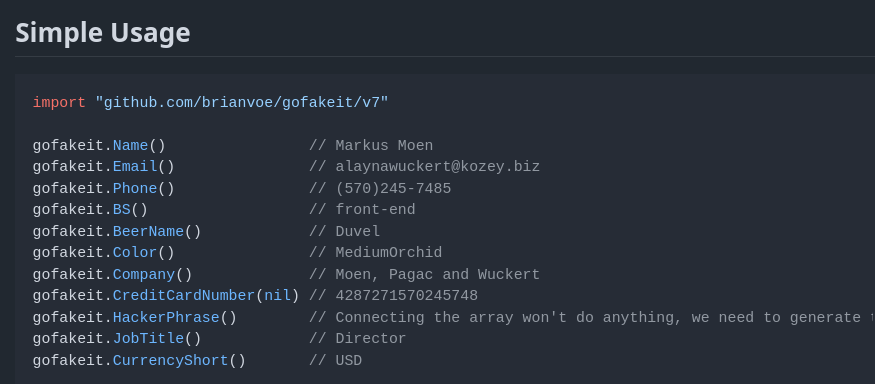The height and width of the screenshot is (384, 875).
Task: Click the JobTitle function call
Action: click(x=148, y=339)
